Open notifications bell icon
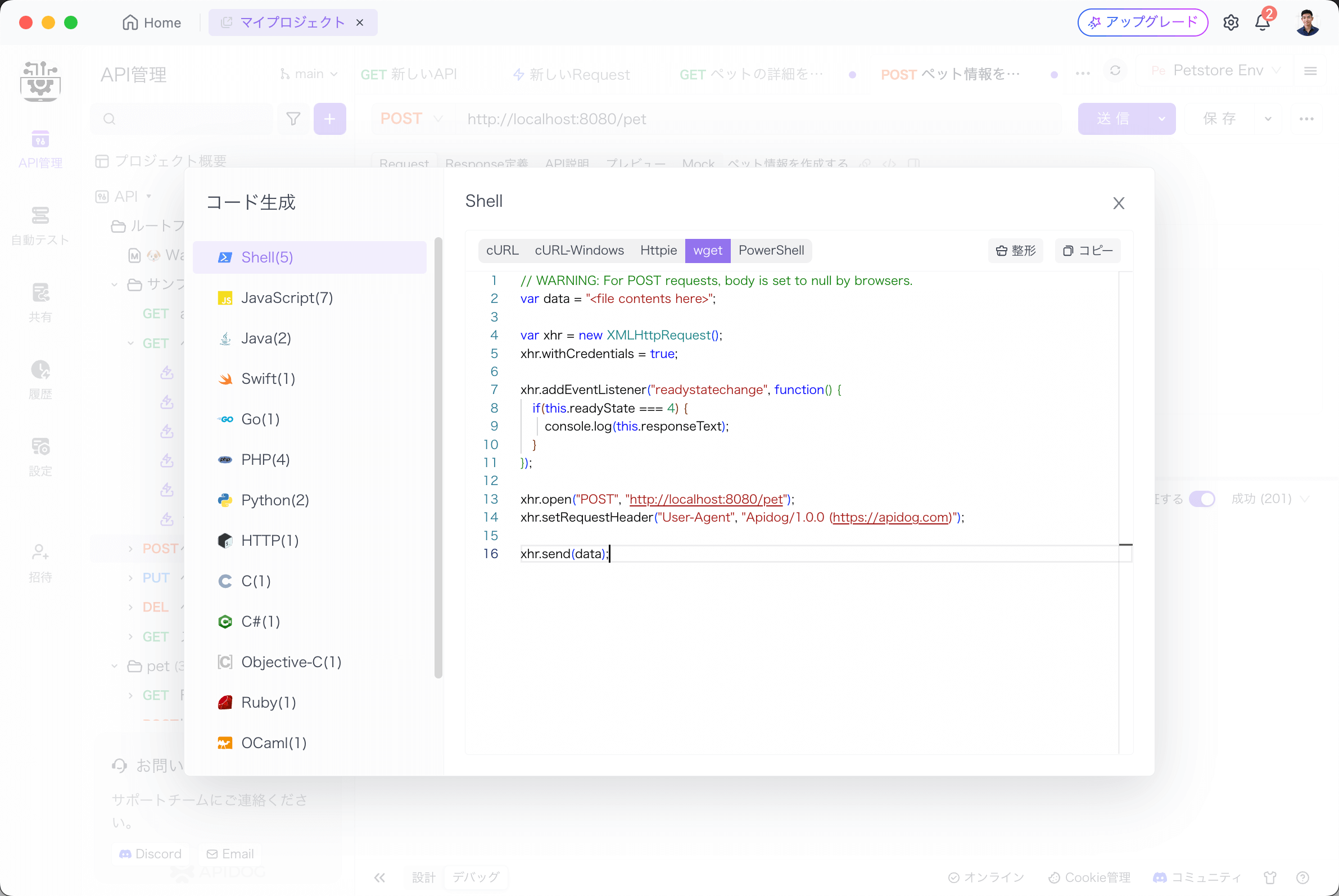 1263,22
